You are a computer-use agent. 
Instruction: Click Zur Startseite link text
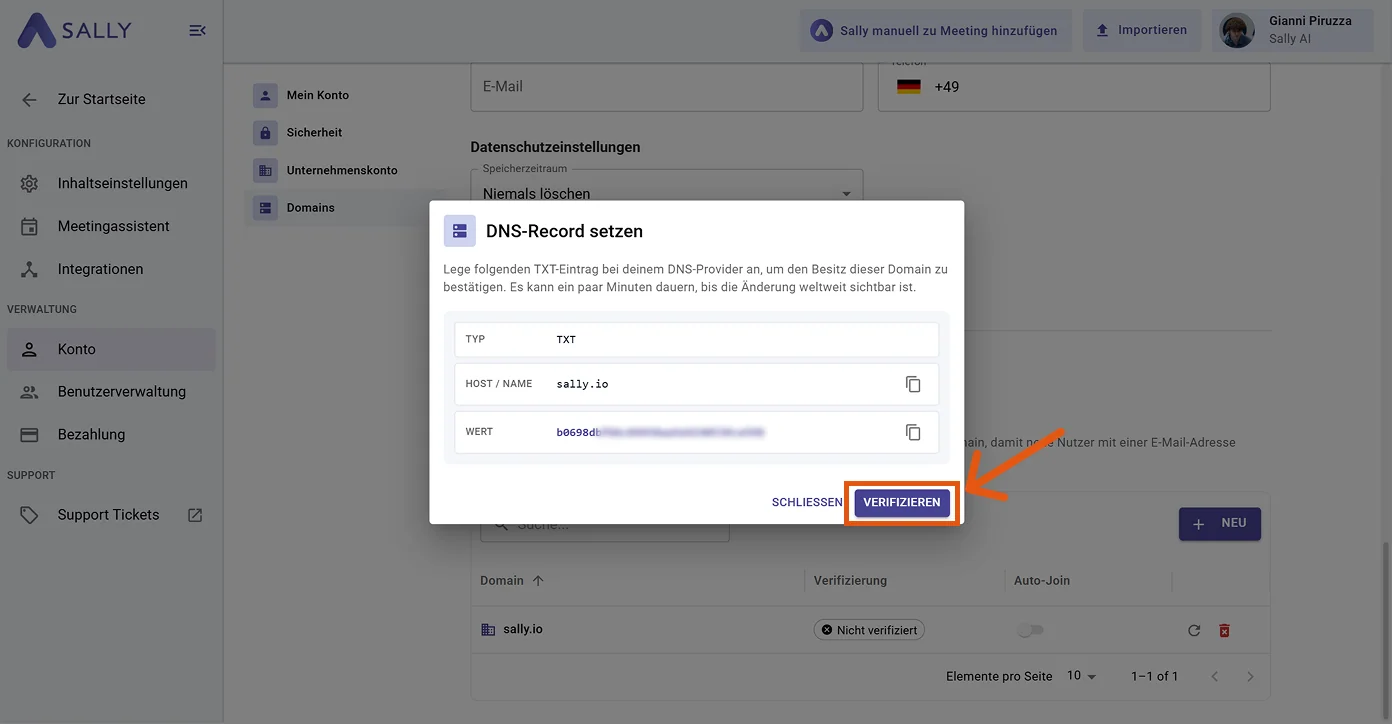pyautogui.click(x=102, y=99)
